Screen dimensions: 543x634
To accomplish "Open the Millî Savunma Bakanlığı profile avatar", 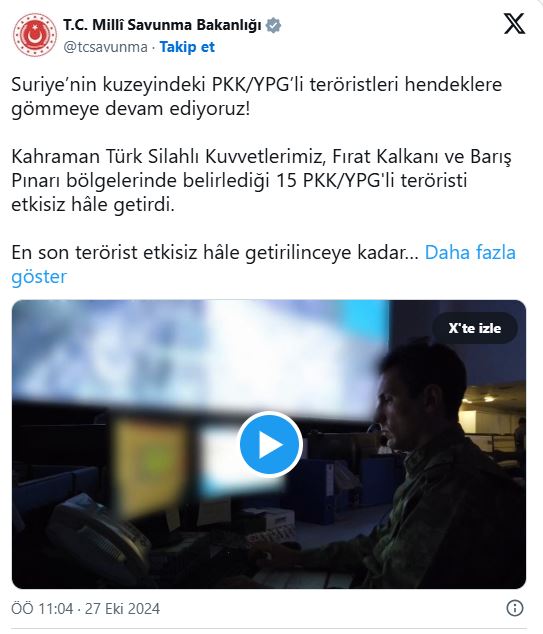I will pyautogui.click(x=35, y=35).
